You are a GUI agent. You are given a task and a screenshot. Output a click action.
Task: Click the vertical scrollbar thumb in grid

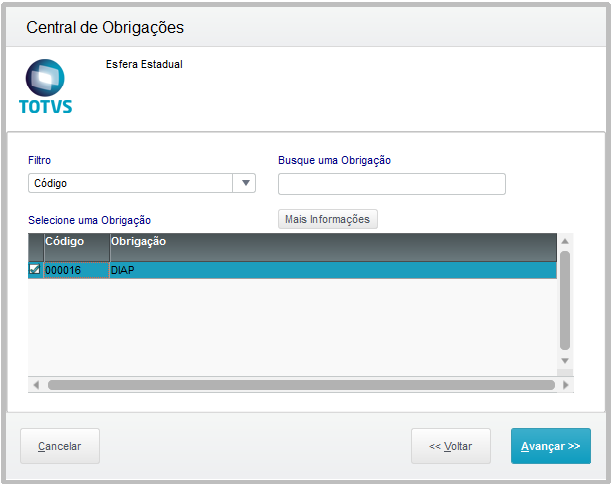(565, 298)
